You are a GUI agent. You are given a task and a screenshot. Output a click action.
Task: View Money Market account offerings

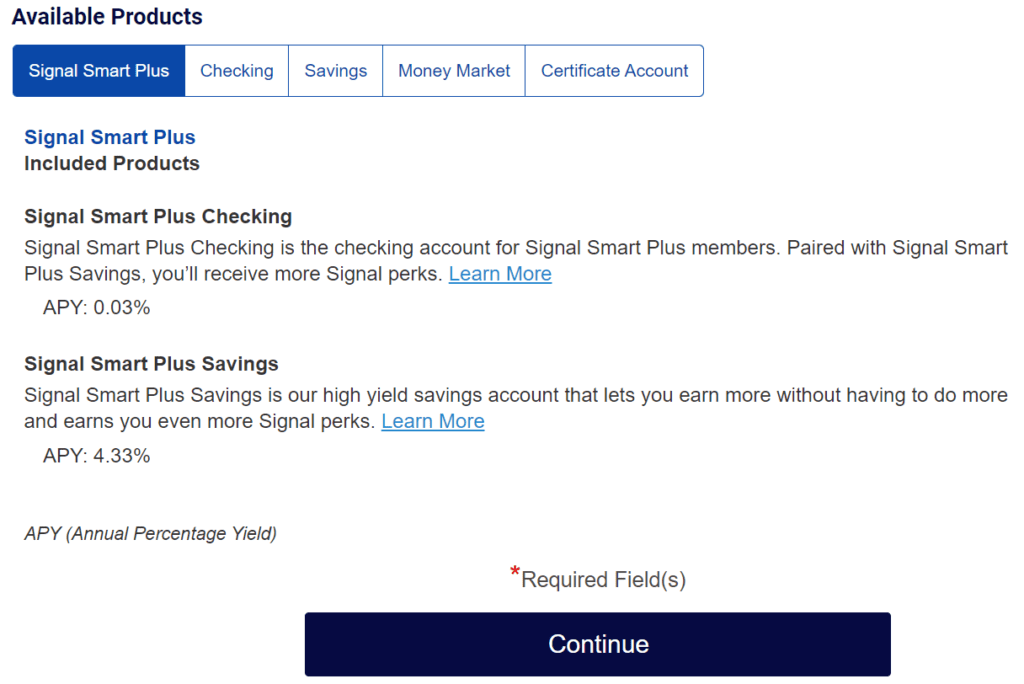pyautogui.click(x=453, y=70)
